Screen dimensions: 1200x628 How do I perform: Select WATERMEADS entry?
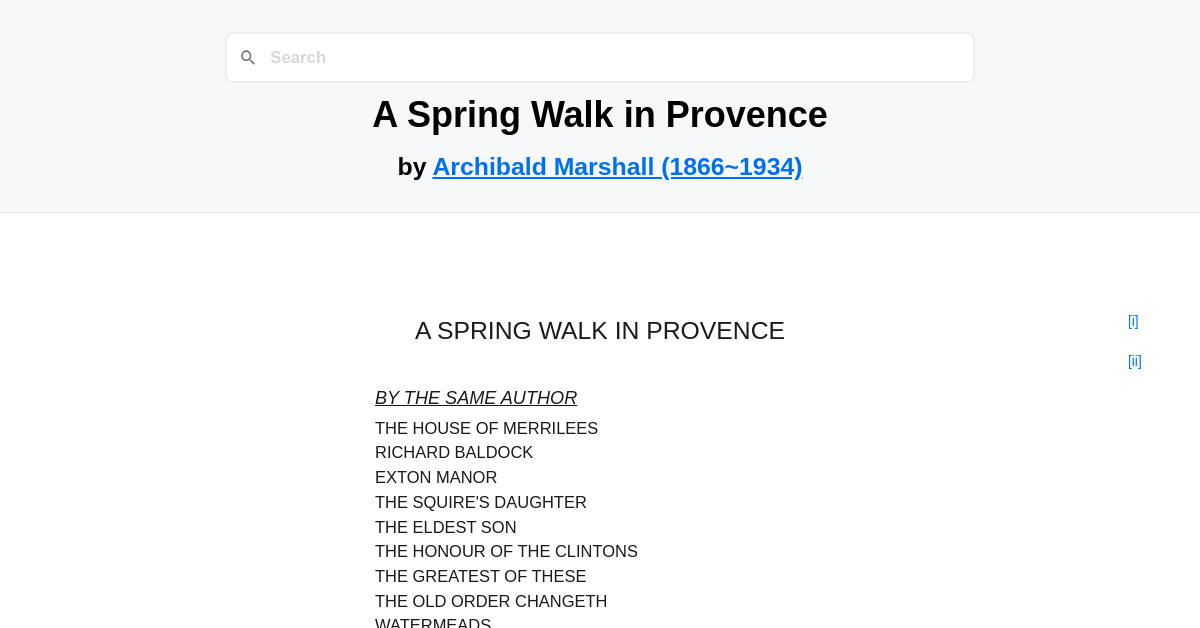[433, 623]
